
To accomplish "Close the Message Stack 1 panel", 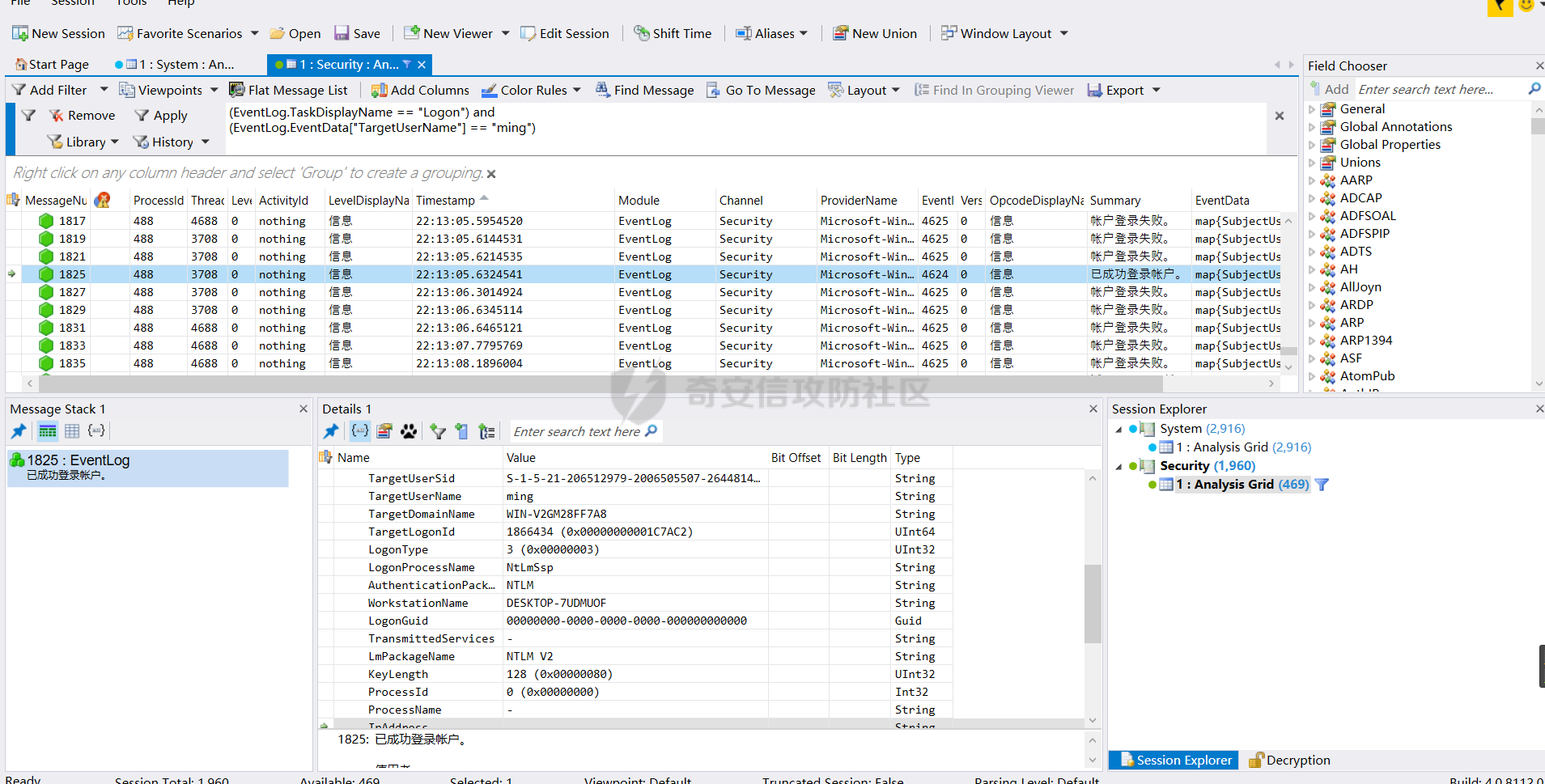I will 303,409.
